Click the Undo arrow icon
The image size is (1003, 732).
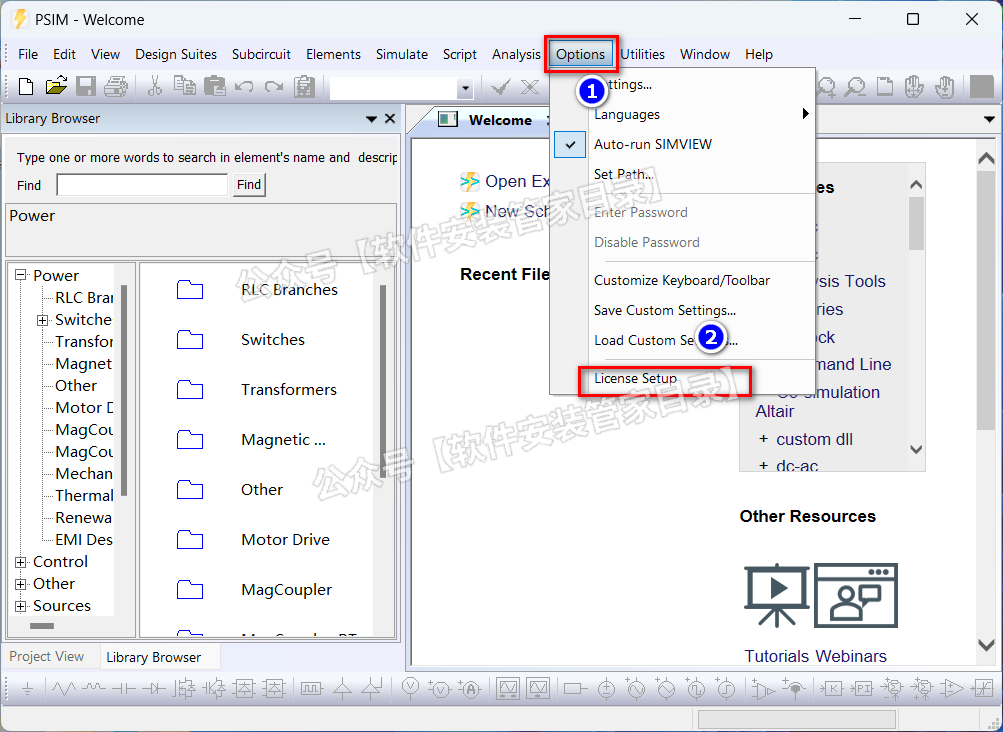point(244,86)
